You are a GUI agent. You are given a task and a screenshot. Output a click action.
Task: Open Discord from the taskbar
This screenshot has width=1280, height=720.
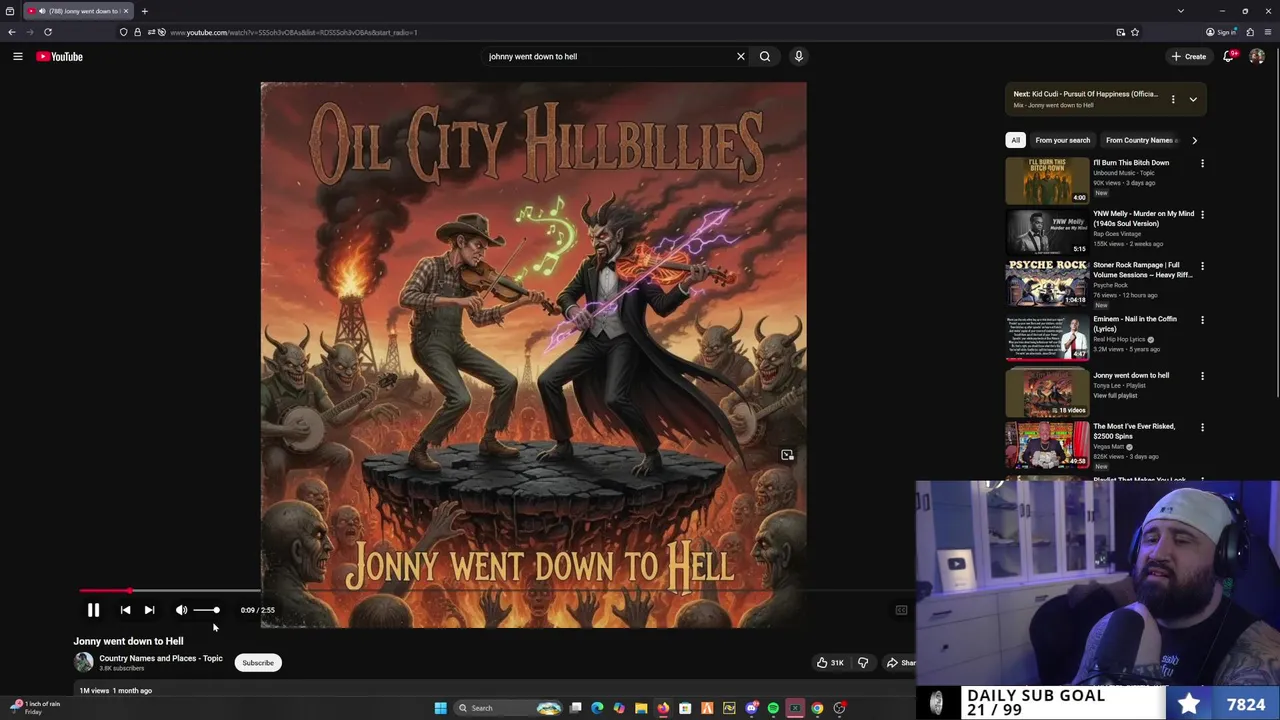click(x=751, y=708)
